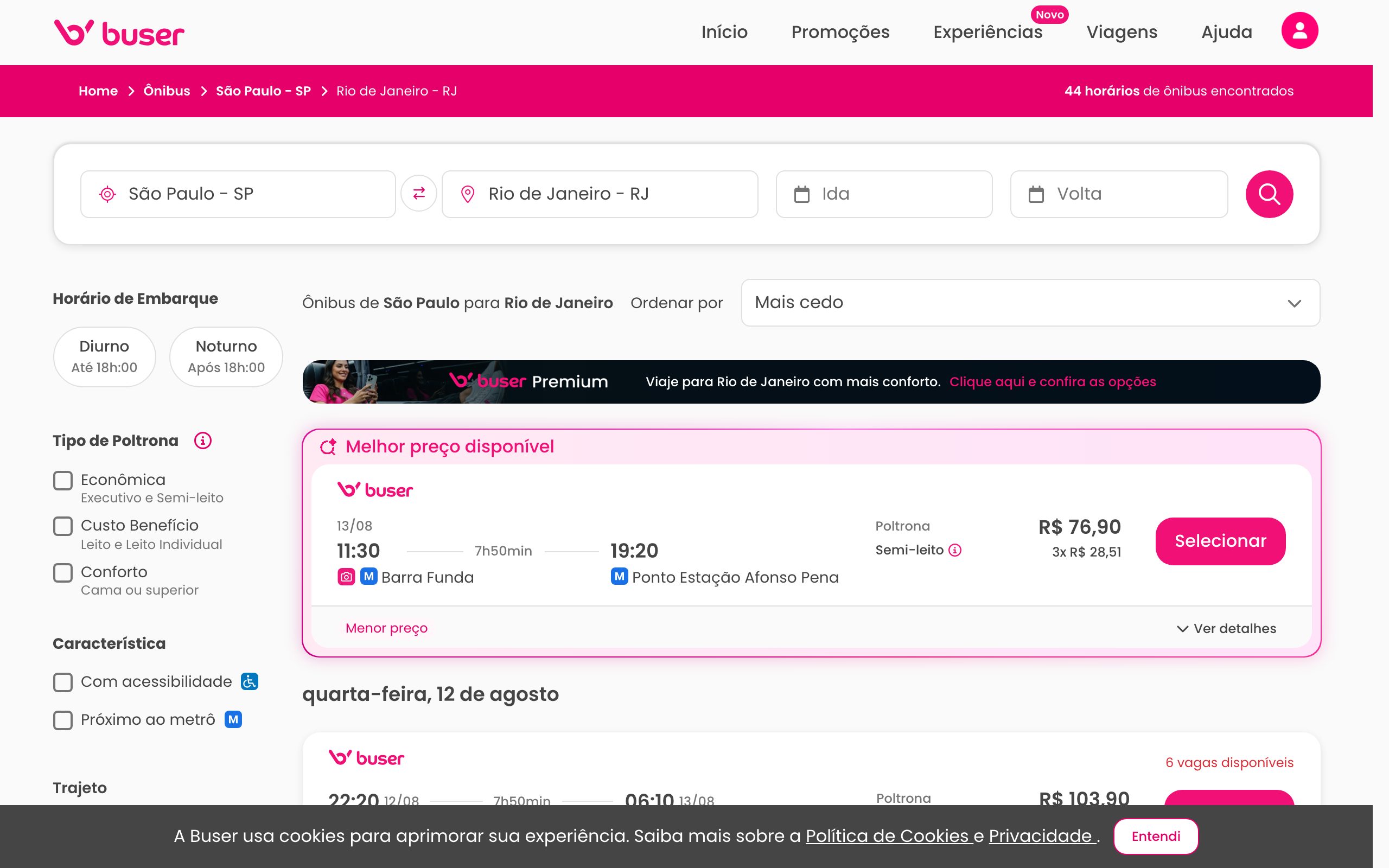Click the 6 vagas disponíveis text
Viewport: 1389px width, 868px height.
(1229, 762)
